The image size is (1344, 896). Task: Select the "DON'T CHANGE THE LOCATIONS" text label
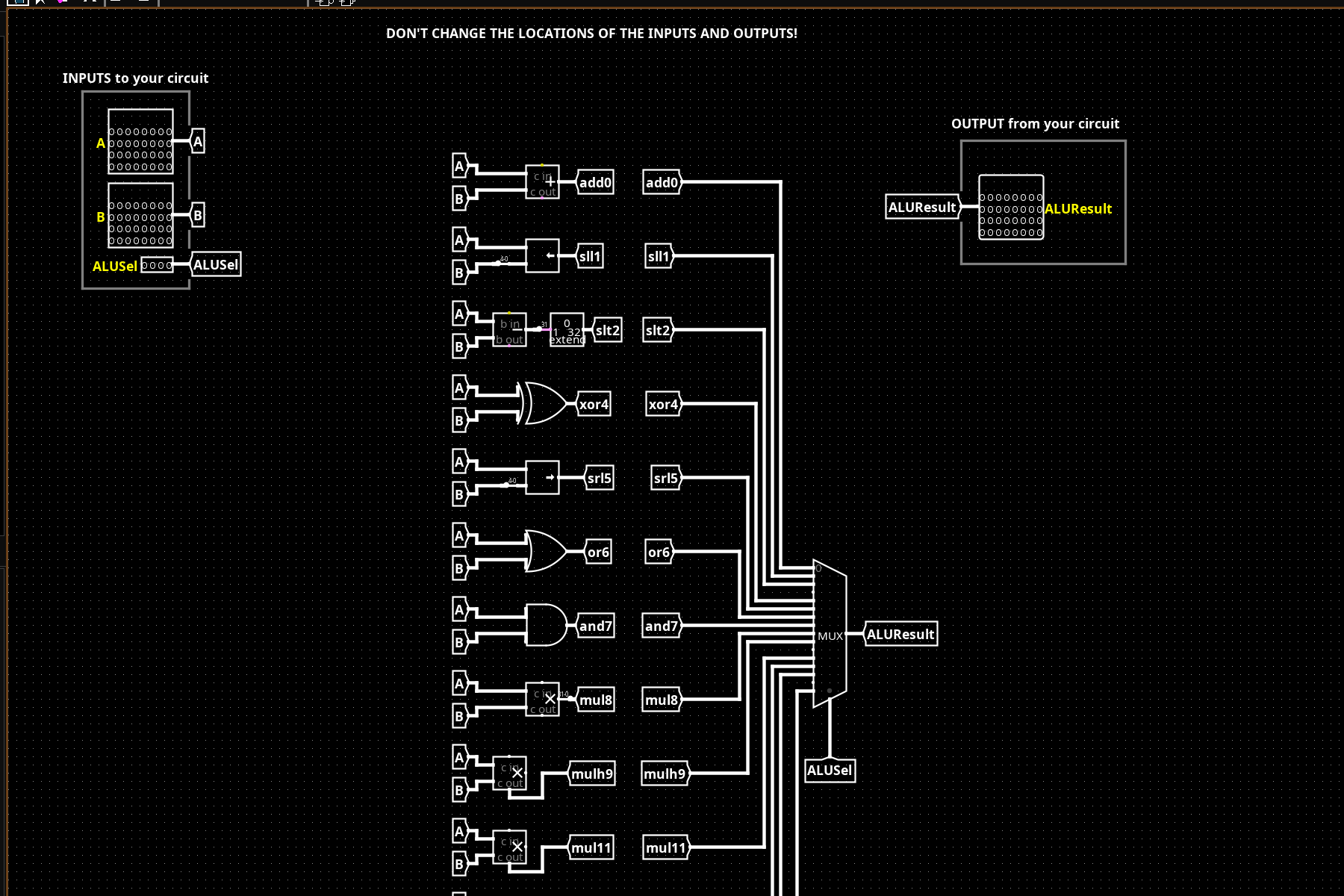[x=591, y=34]
